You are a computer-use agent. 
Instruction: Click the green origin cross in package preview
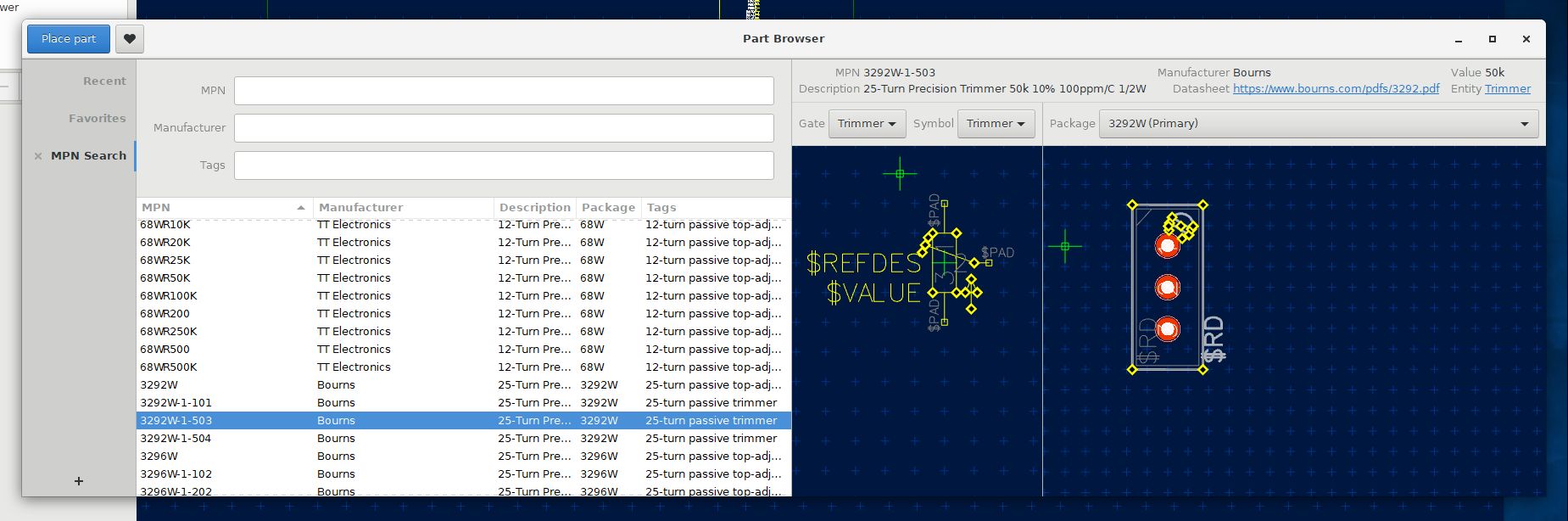(1065, 246)
